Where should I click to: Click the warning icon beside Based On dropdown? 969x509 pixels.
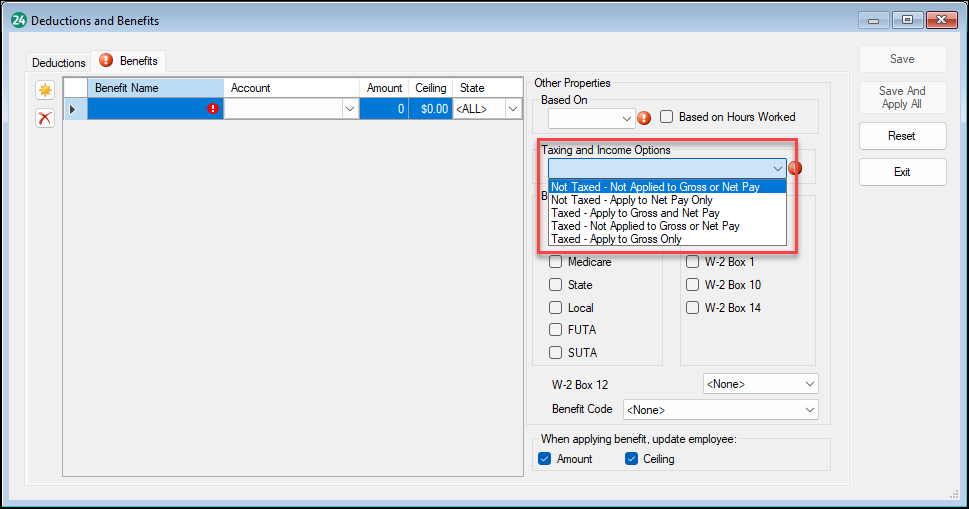click(x=644, y=118)
